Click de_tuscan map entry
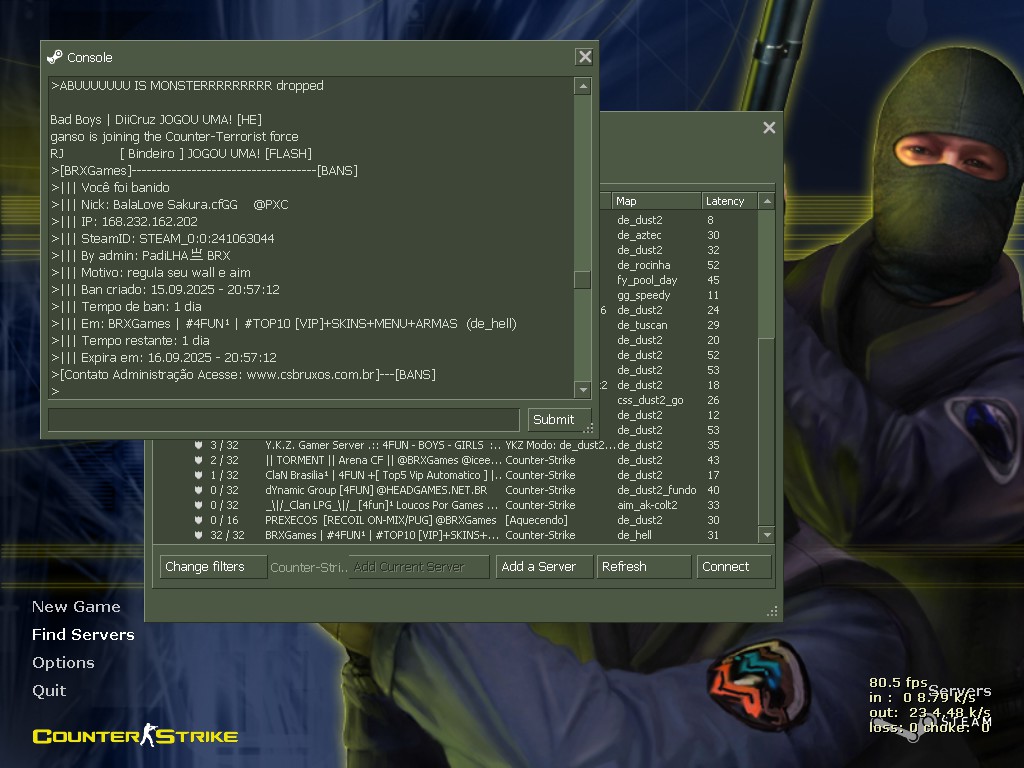 click(642, 325)
